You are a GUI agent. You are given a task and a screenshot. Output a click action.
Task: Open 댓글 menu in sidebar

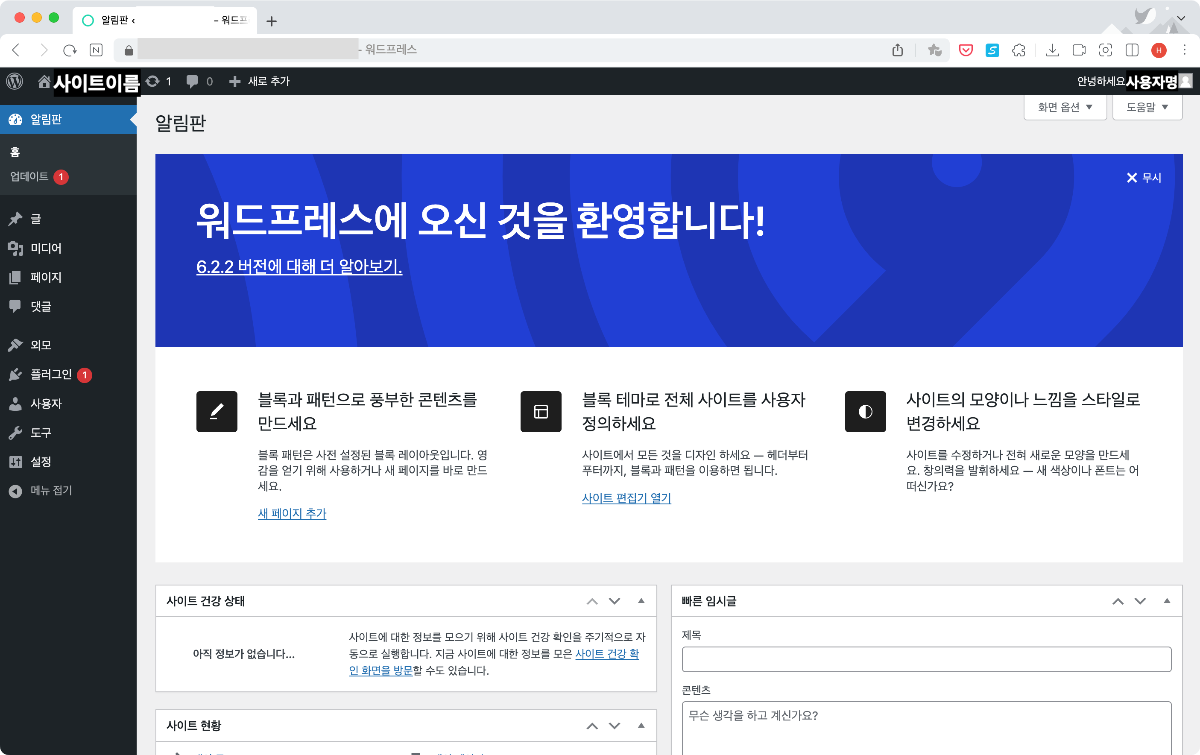[68, 306]
